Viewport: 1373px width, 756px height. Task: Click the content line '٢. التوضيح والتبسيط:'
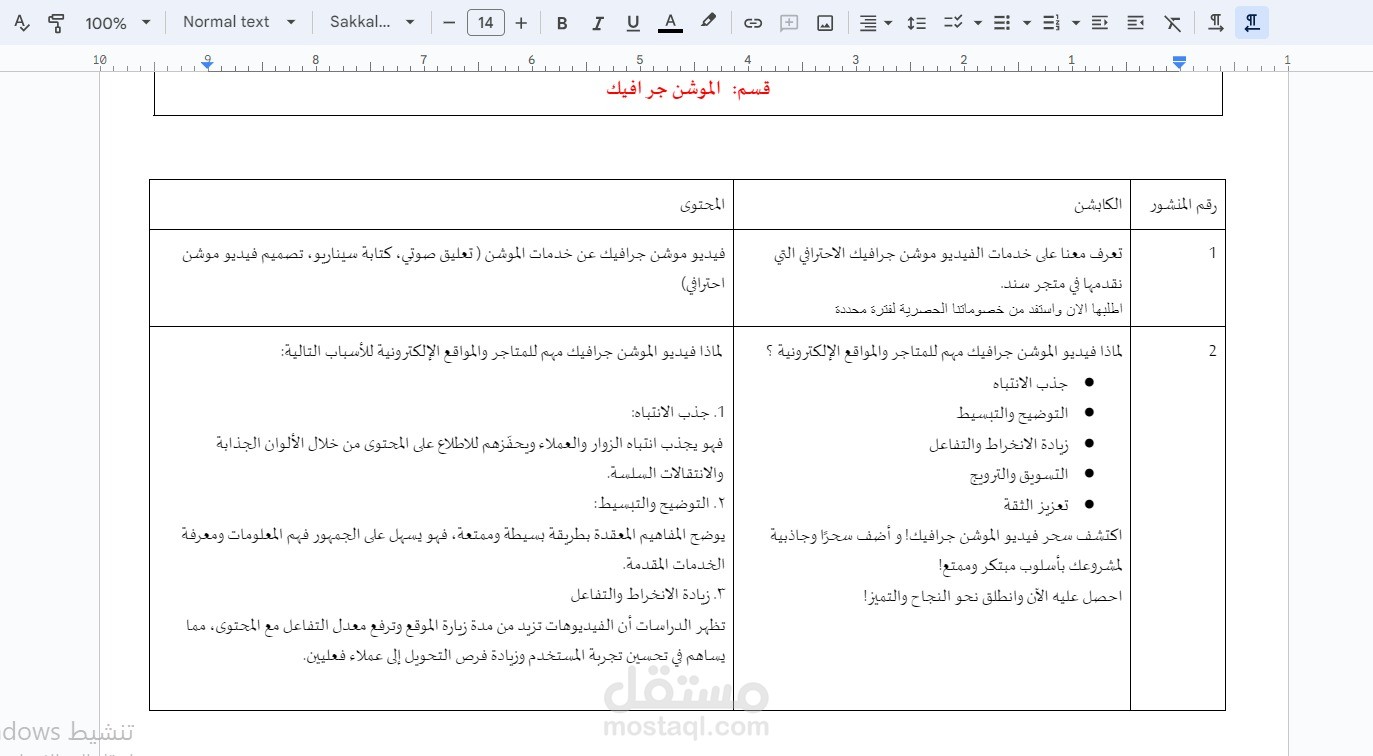[x=659, y=503]
